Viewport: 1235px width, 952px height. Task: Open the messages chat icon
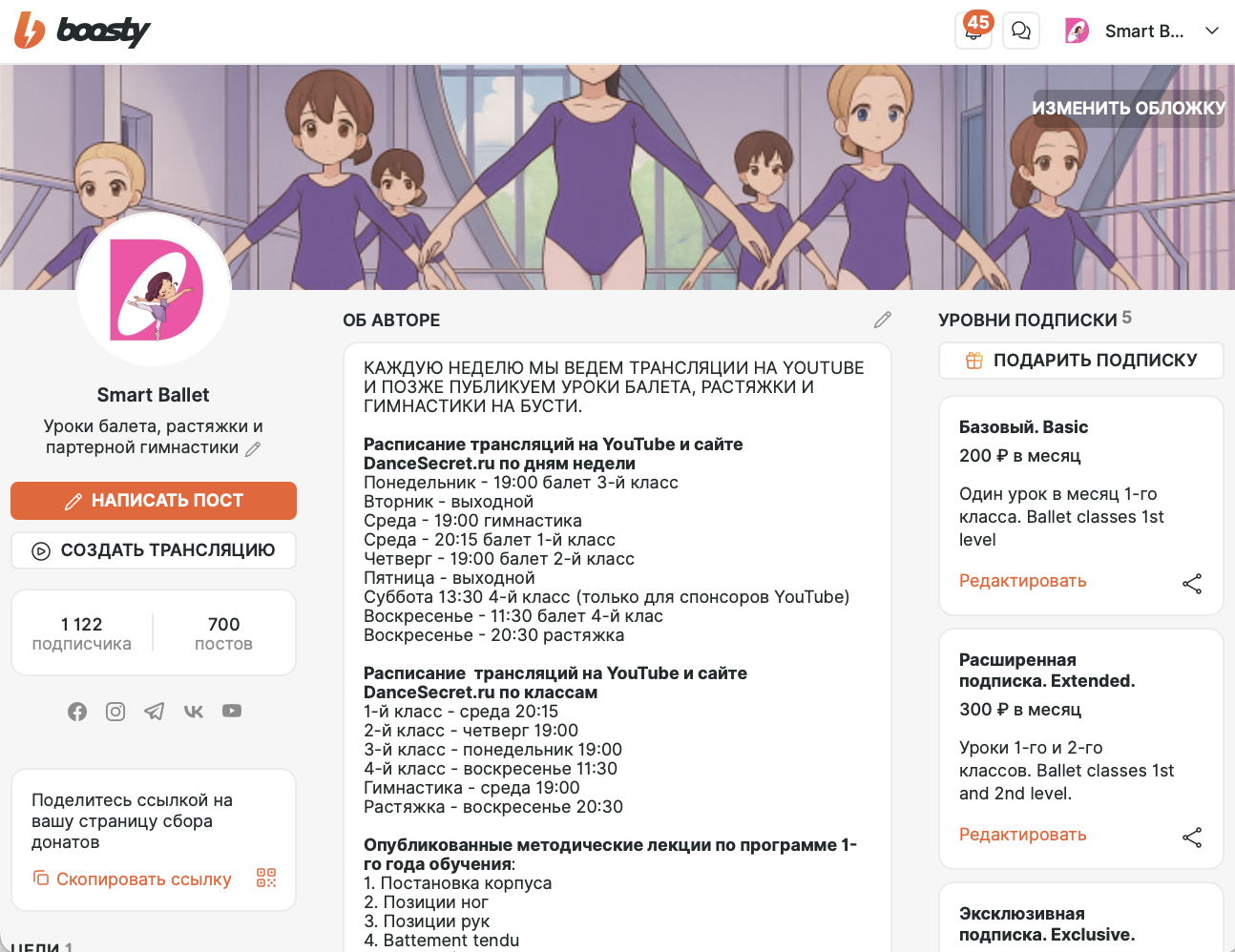1021,31
